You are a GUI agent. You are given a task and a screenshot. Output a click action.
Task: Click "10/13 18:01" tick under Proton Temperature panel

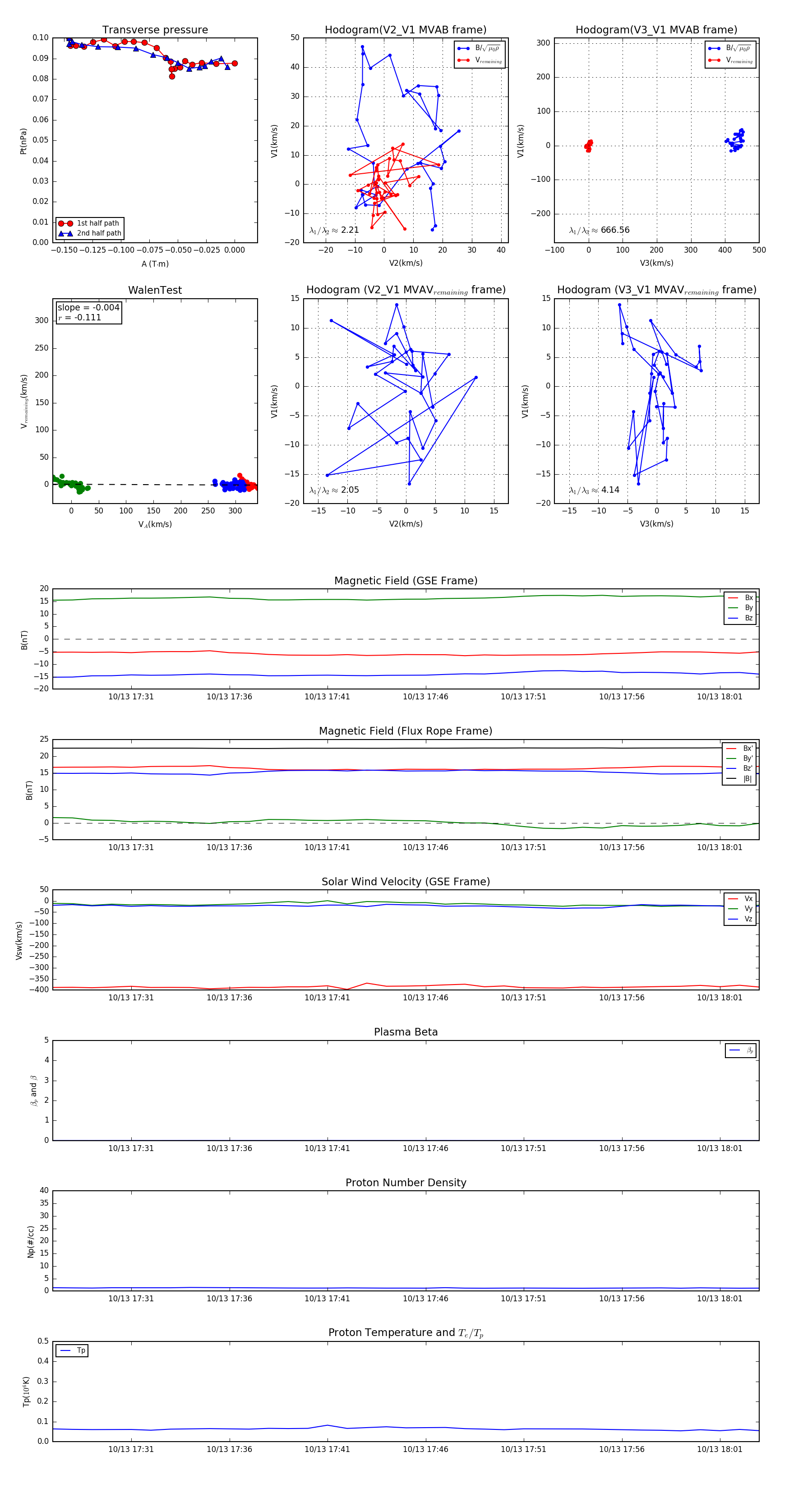coord(720,1449)
